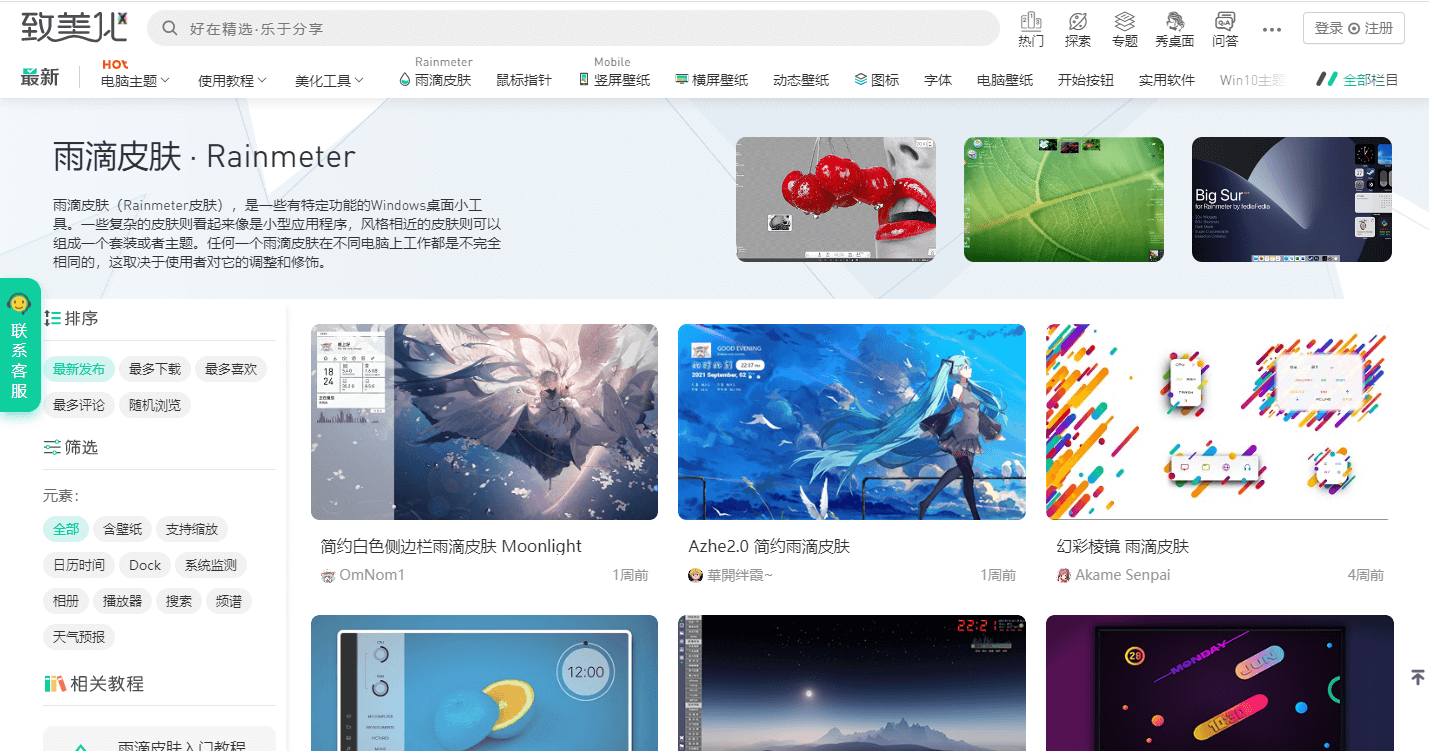
Task: Toggle the 日历时间 element filter
Action: [x=78, y=564]
